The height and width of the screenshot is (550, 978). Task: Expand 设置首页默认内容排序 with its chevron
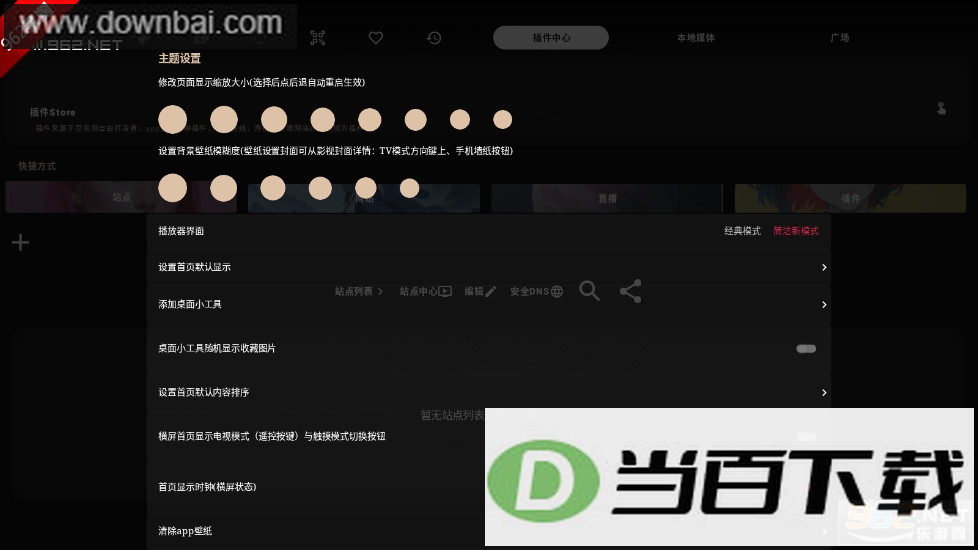coord(824,392)
